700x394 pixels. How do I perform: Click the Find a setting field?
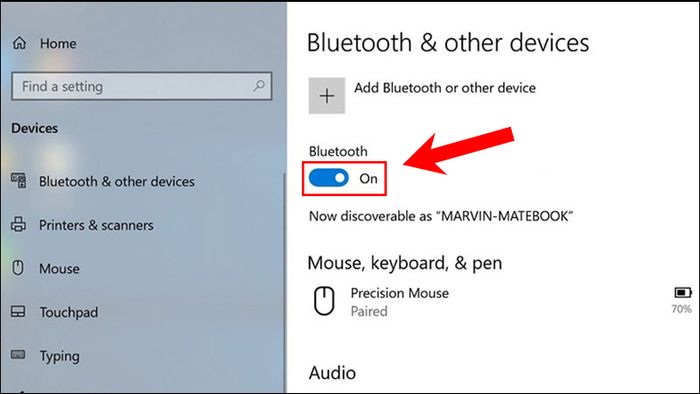click(142, 86)
